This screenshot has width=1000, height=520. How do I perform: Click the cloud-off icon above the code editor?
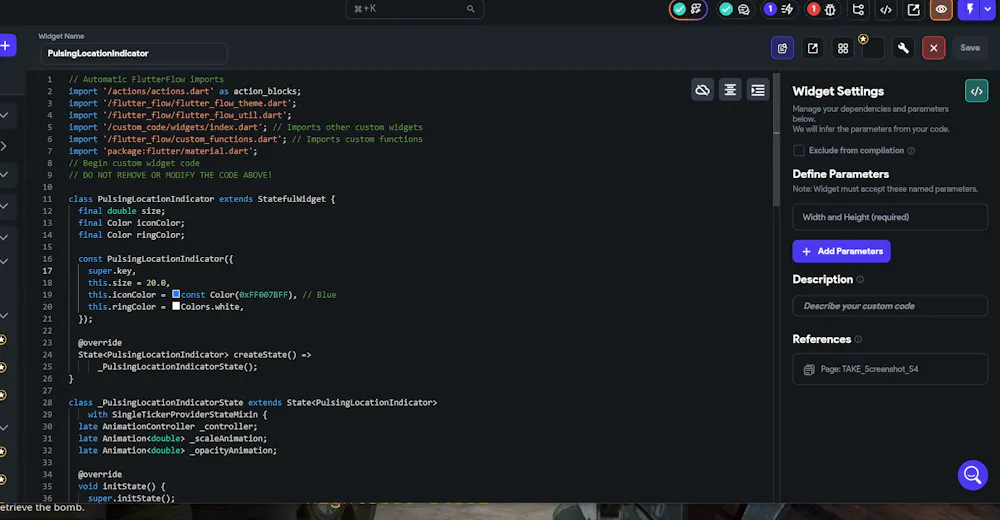702,91
